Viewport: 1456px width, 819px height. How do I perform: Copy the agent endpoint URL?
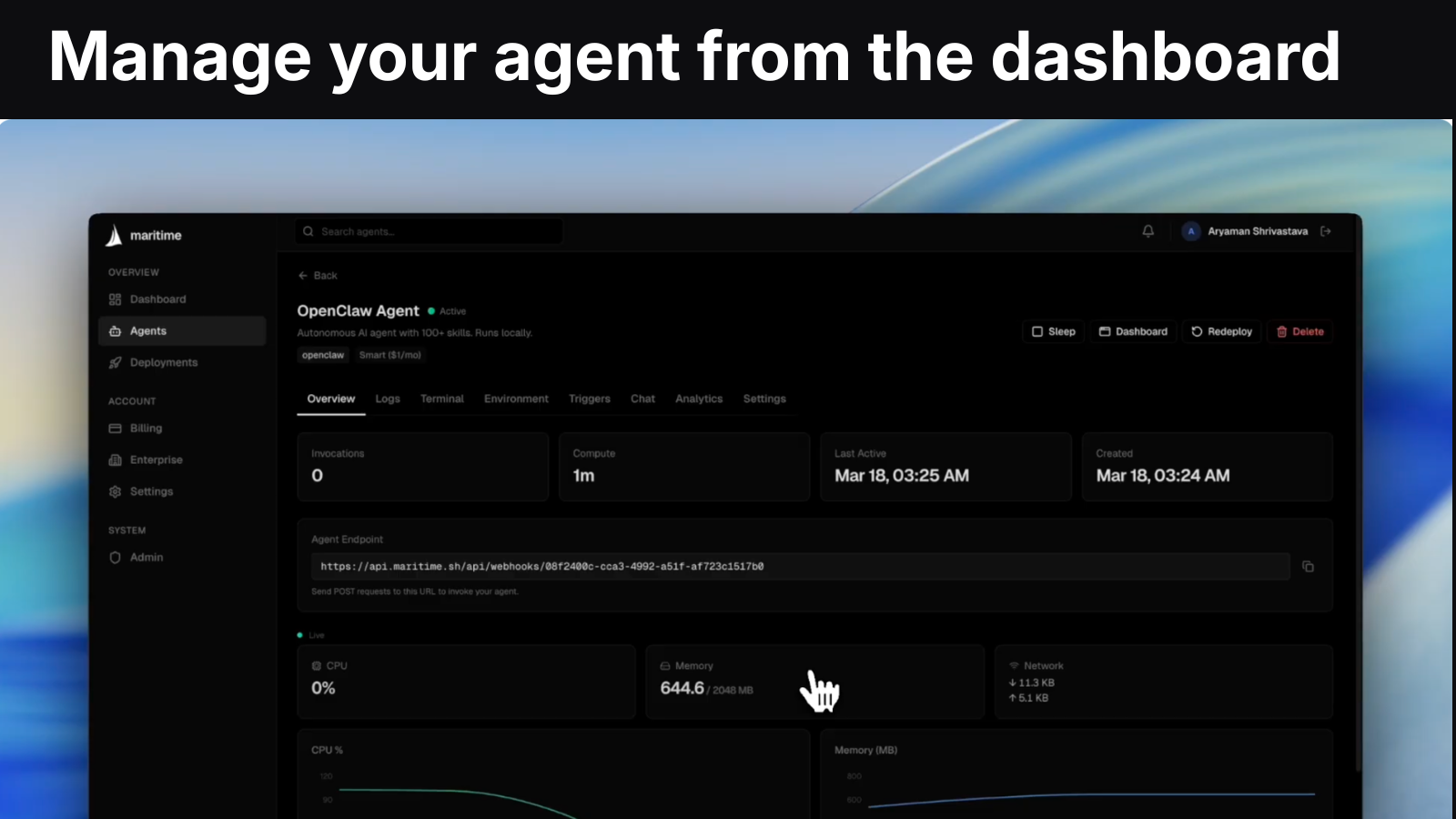coord(1309,566)
